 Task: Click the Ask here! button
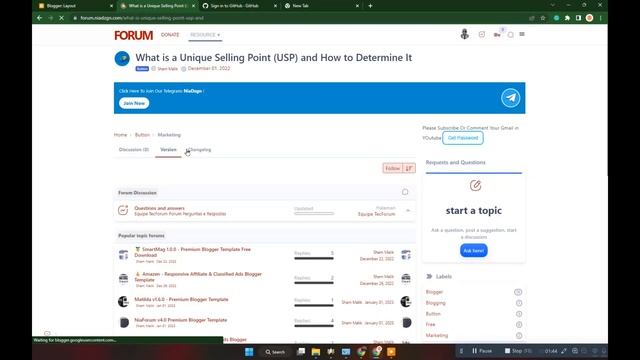(x=473, y=251)
